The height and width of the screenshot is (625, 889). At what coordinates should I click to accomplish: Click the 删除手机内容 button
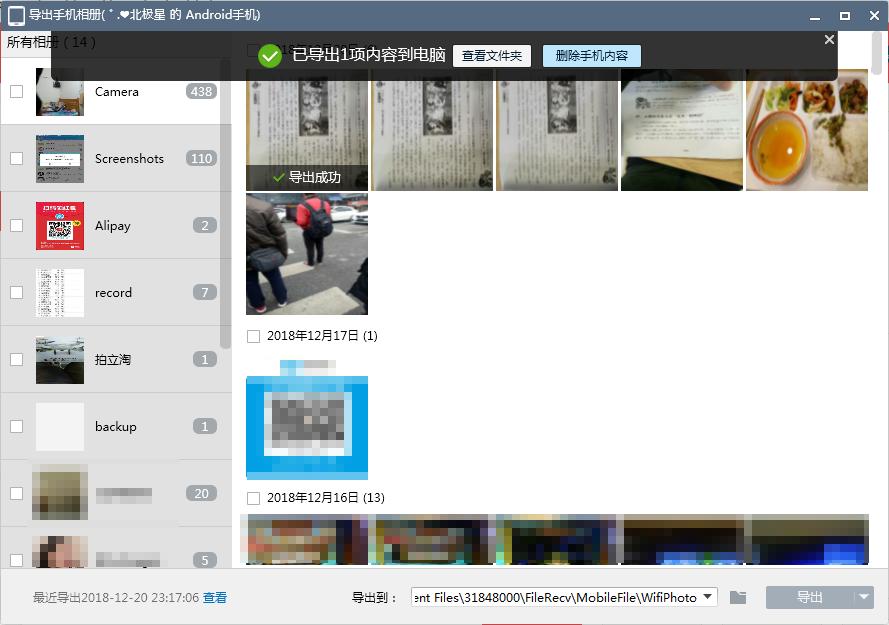(591, 56)
